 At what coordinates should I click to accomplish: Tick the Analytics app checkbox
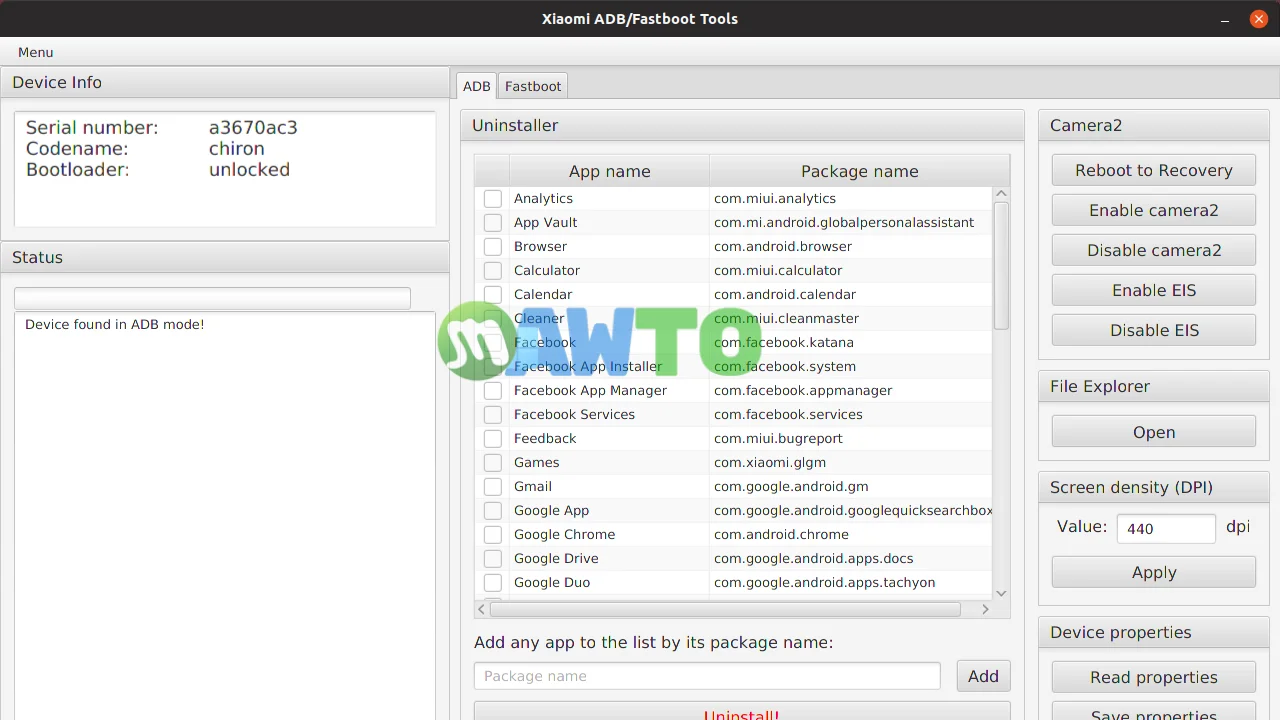[493, 198]
